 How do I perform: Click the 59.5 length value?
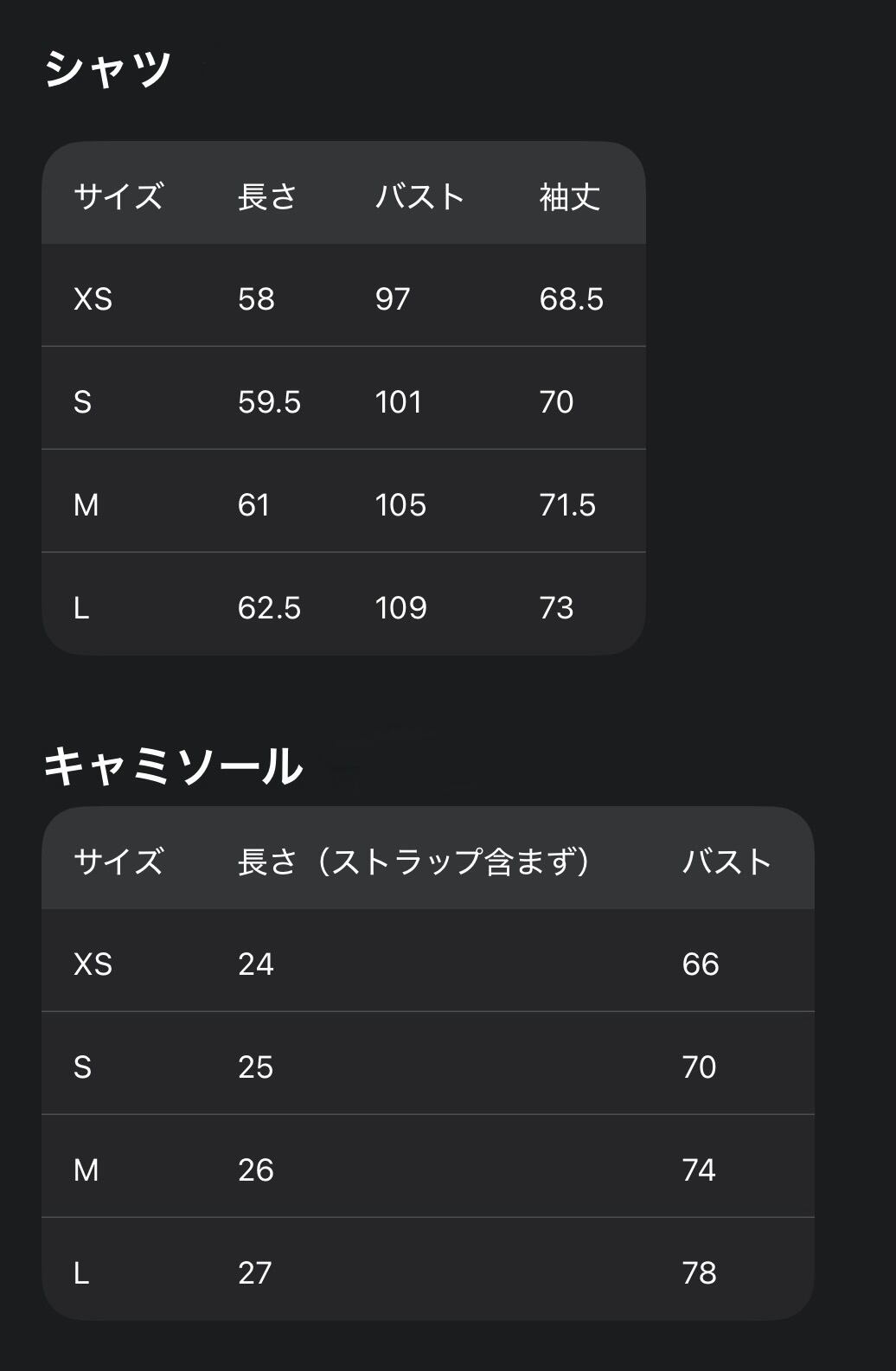[x=269, y=402]
